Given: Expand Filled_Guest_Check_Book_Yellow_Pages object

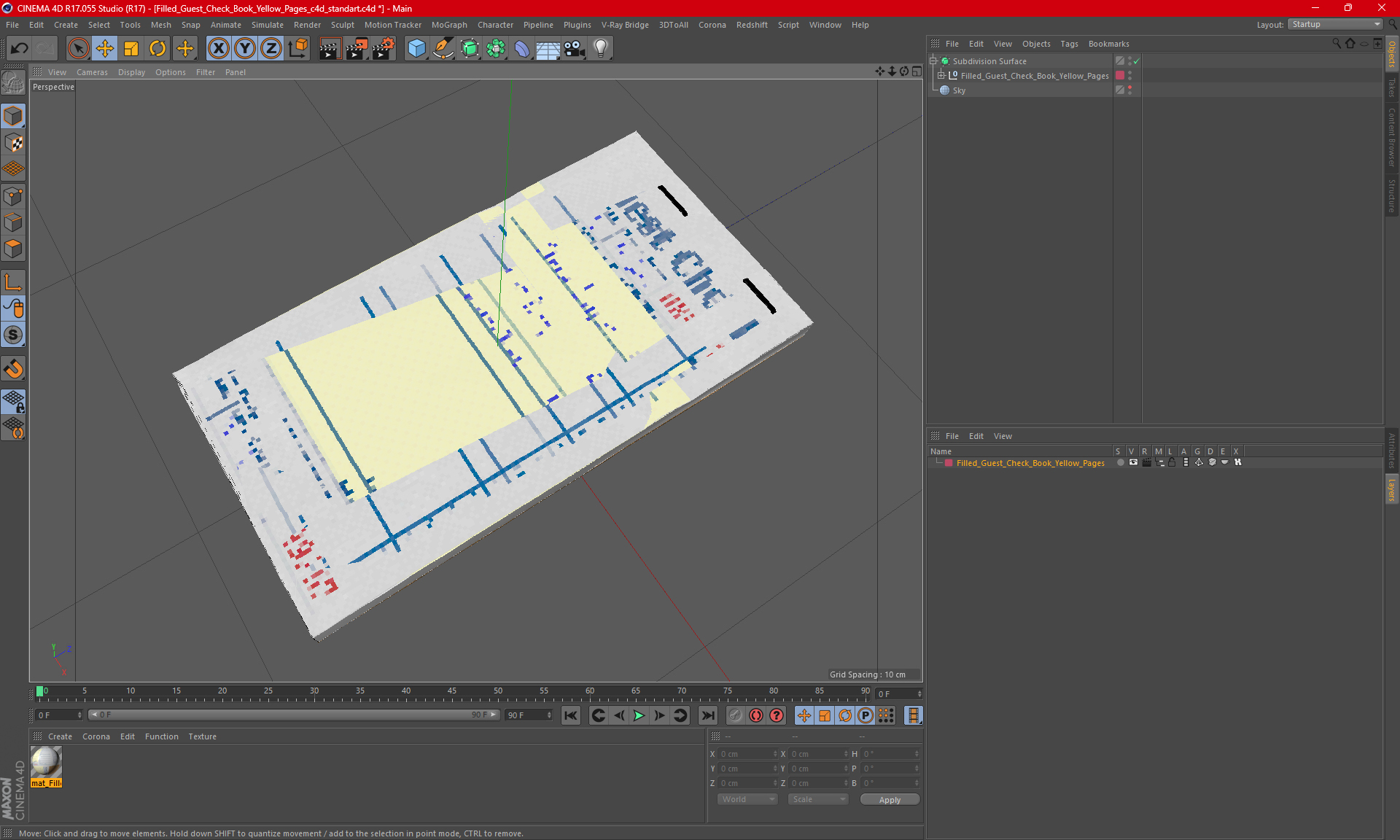Looking at the screenshot, I should (941, 76).
